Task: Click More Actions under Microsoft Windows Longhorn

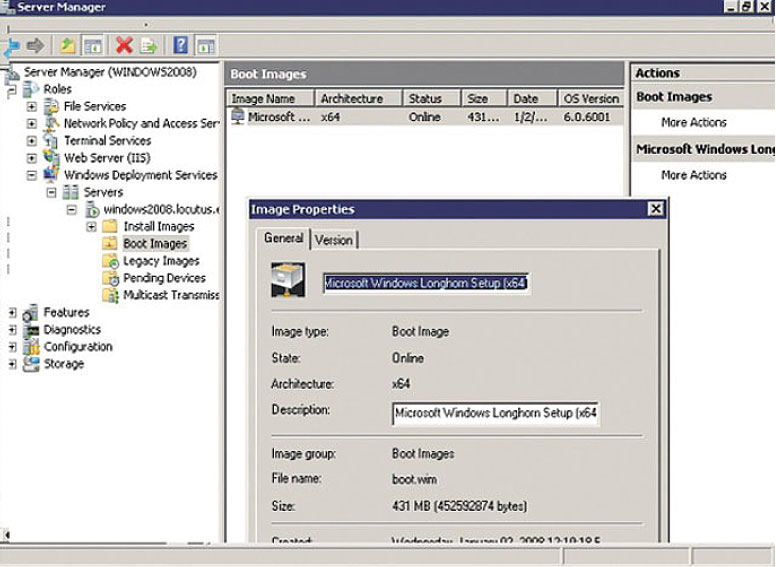Action: click(693, 175)
